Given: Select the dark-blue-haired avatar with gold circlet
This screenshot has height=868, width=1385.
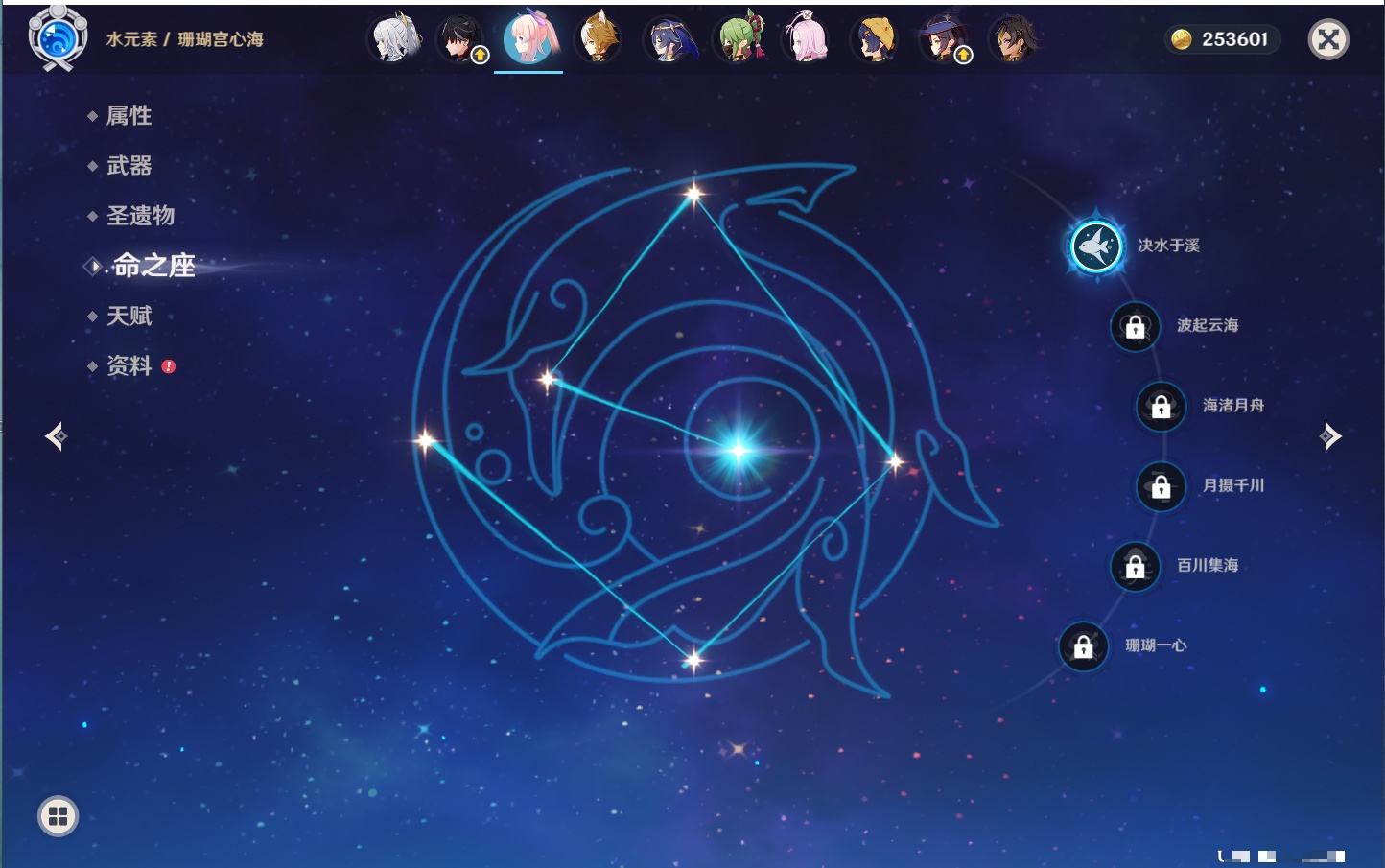Looking at the screenshot, I should point(669,39).
